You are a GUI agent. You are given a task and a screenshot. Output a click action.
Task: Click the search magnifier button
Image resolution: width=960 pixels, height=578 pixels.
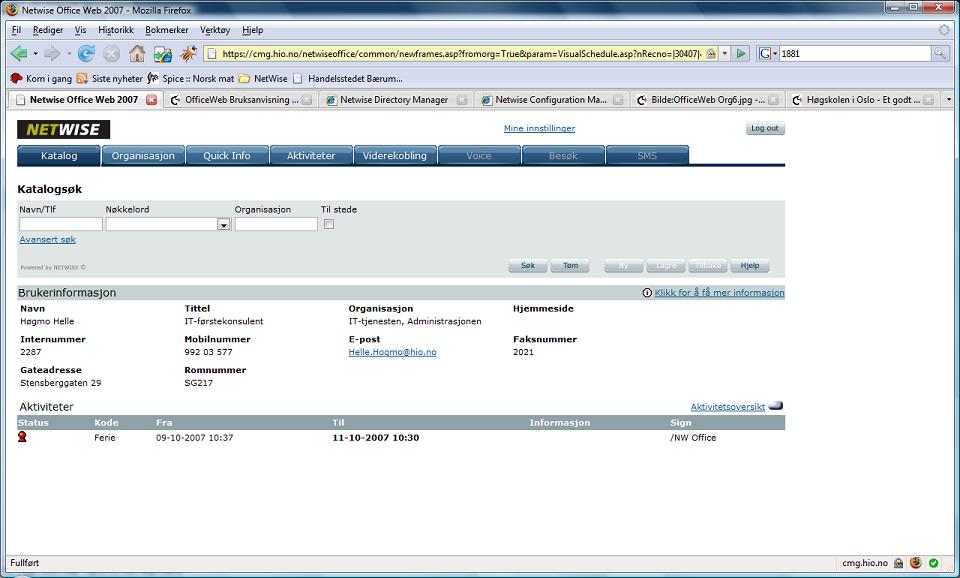[x=939, y=54]
